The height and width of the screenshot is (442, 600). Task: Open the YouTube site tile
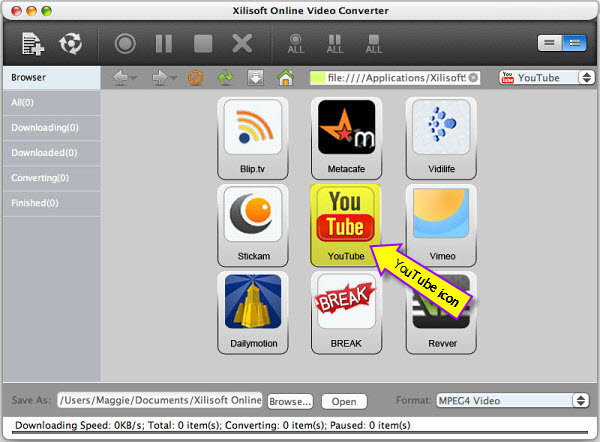tap(346, 225)
